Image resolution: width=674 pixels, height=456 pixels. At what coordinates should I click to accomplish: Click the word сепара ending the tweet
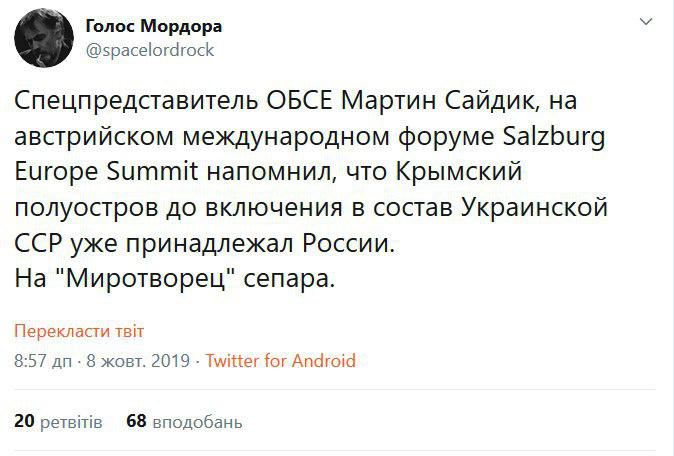289,281
